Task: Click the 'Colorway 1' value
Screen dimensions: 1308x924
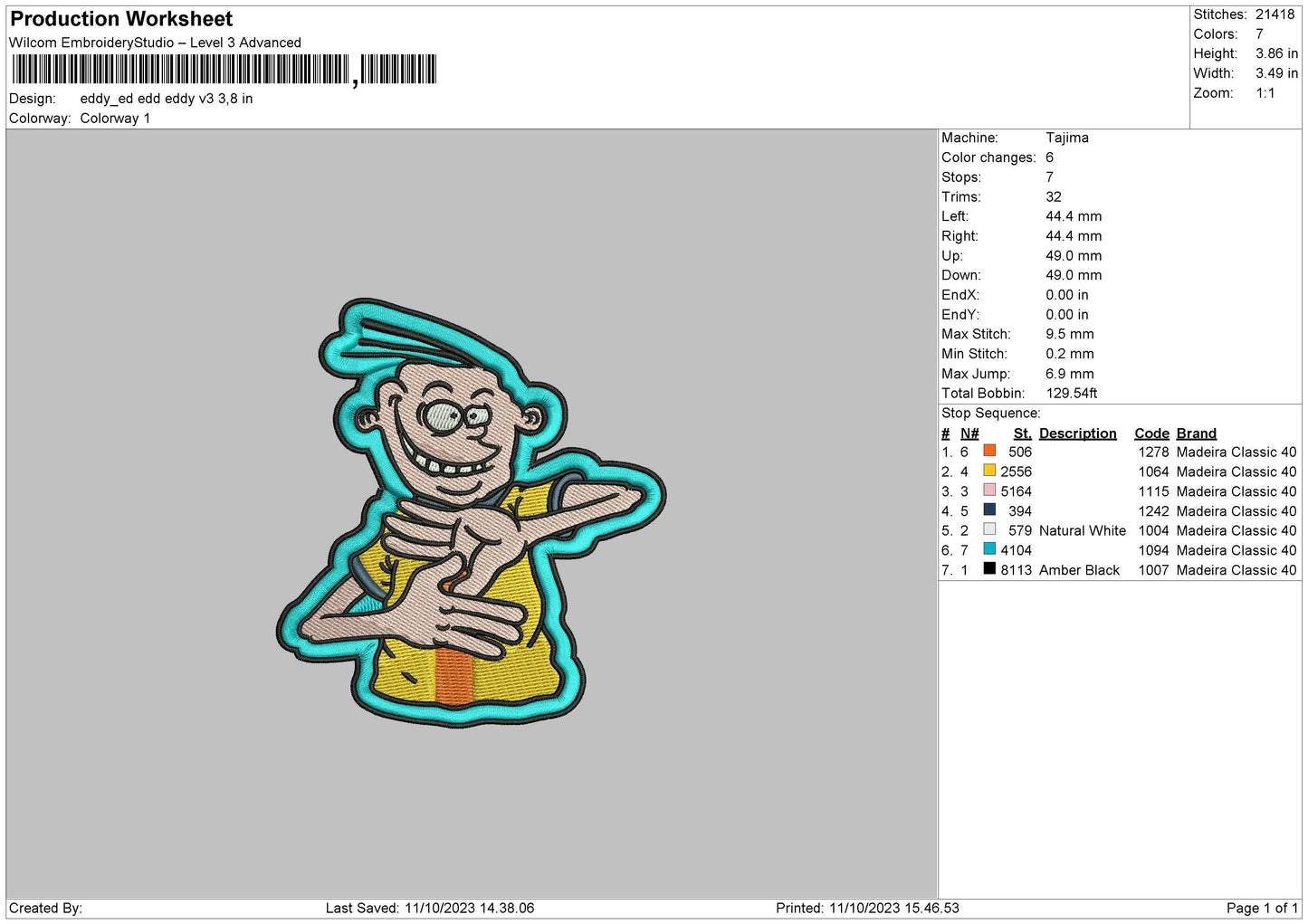Action: (115, 119)
